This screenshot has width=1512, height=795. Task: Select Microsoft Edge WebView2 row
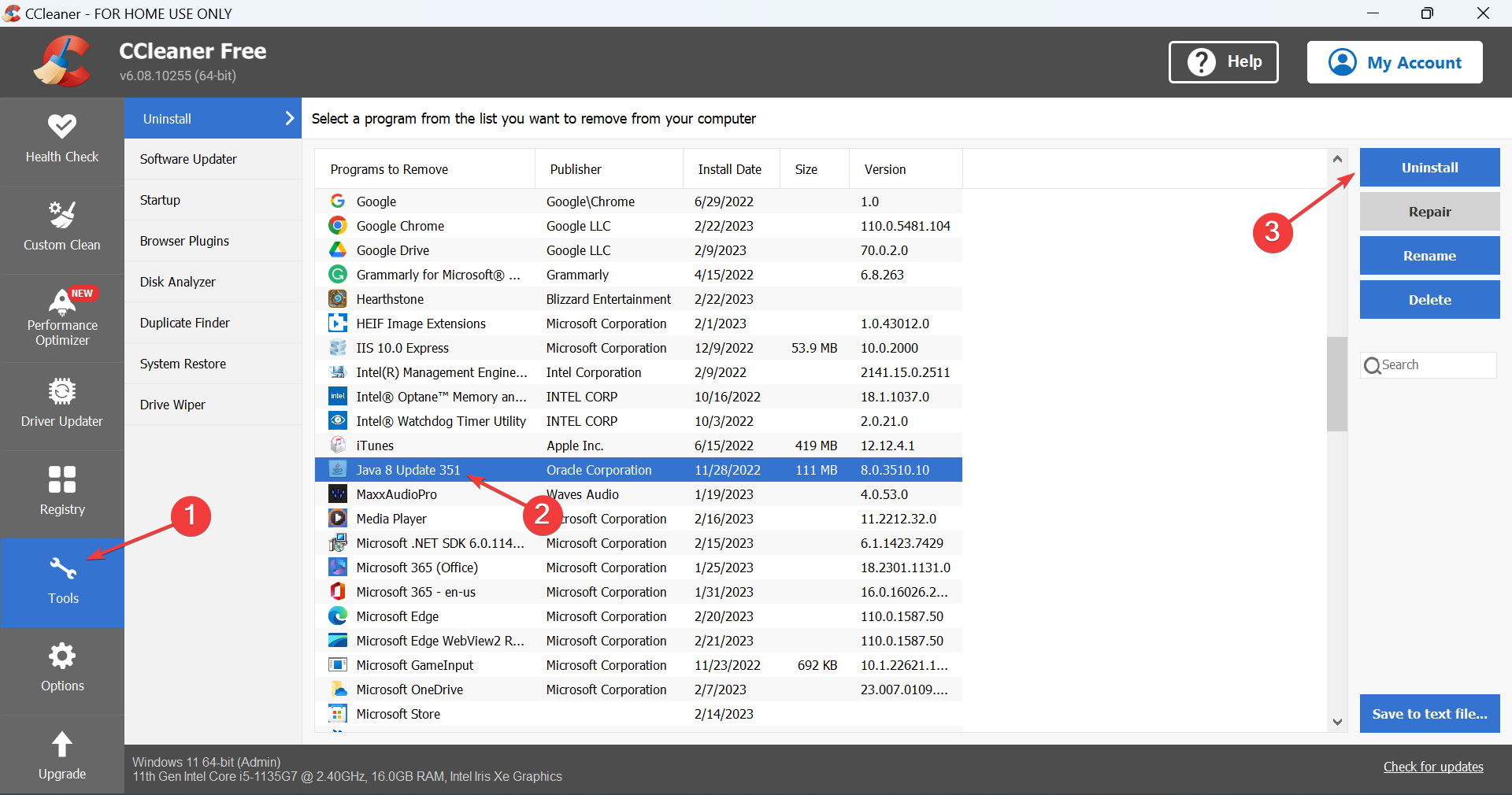[638, 641]
